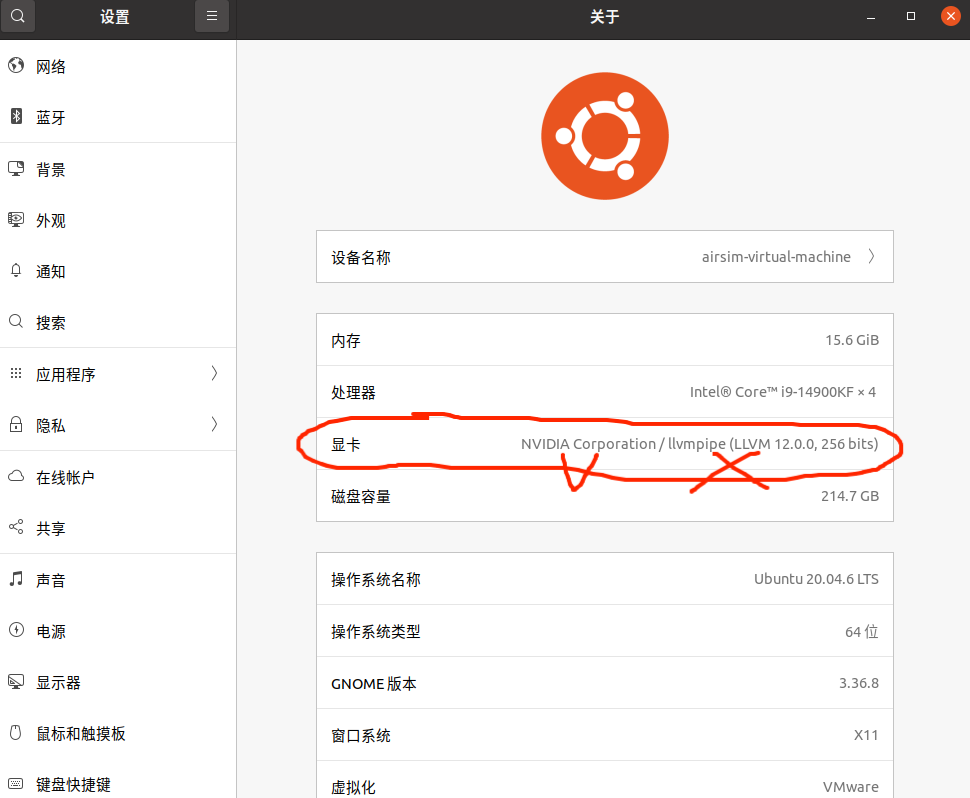The image size is (970, 798).
Task: Click the 显卡 label
Action: pos(346,445)
